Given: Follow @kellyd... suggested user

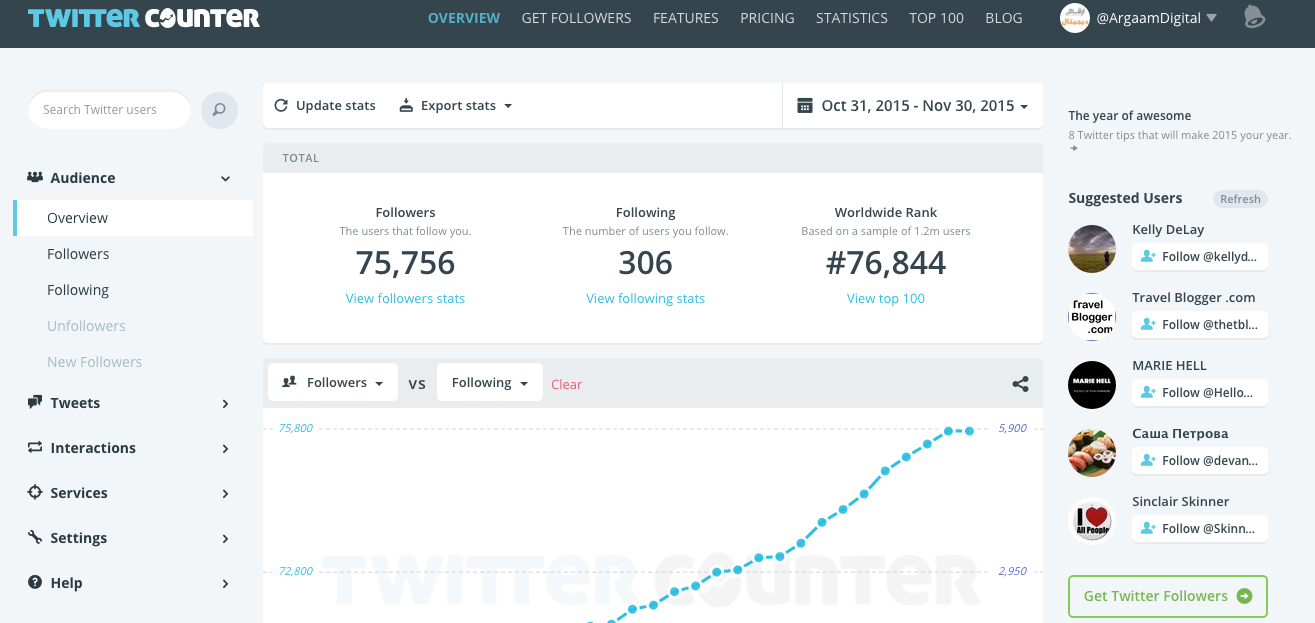Looking at the screenshot, I should (x=1200, y=257).
